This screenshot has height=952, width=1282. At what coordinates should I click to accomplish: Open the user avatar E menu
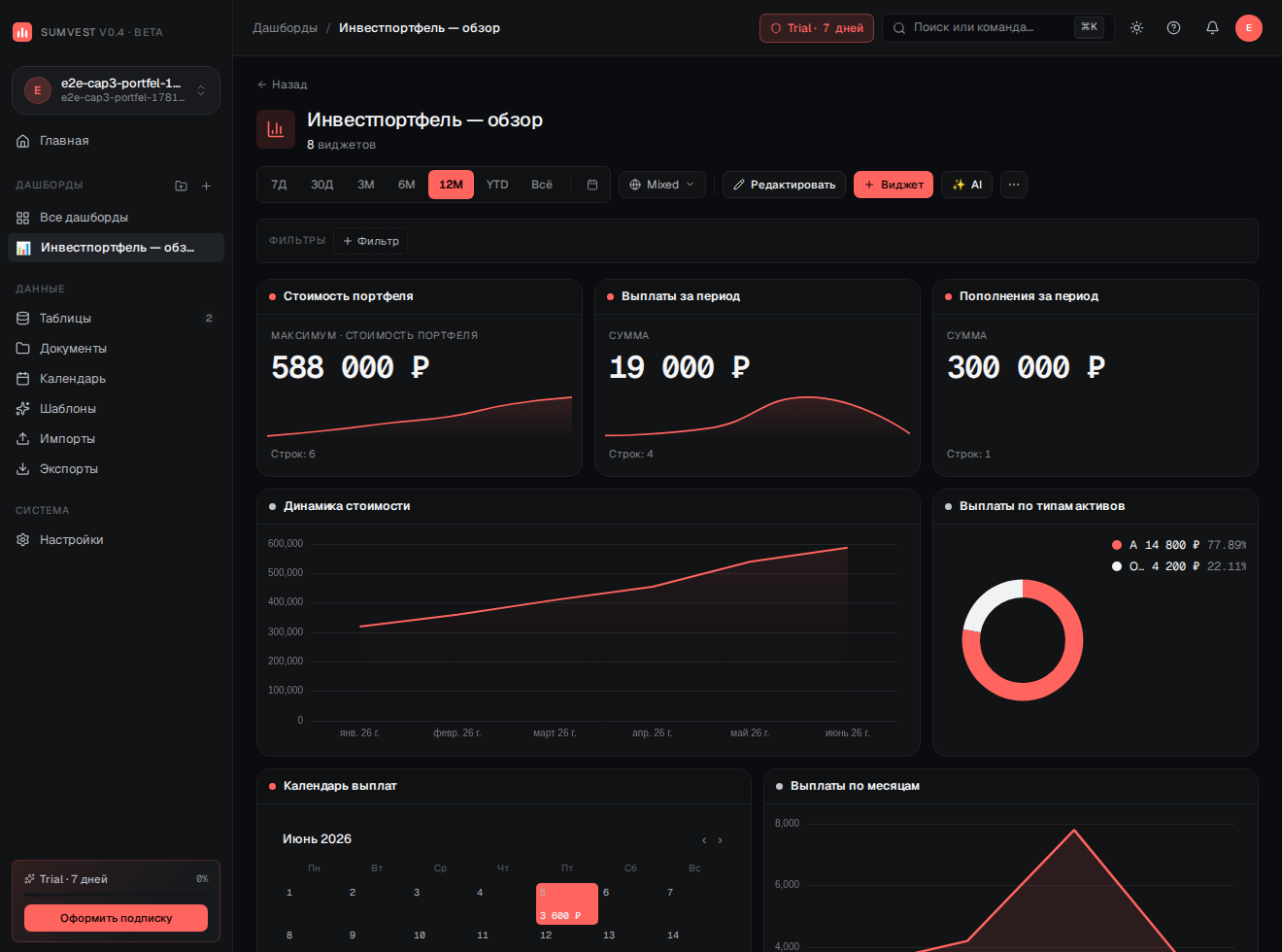(1249, 28)
